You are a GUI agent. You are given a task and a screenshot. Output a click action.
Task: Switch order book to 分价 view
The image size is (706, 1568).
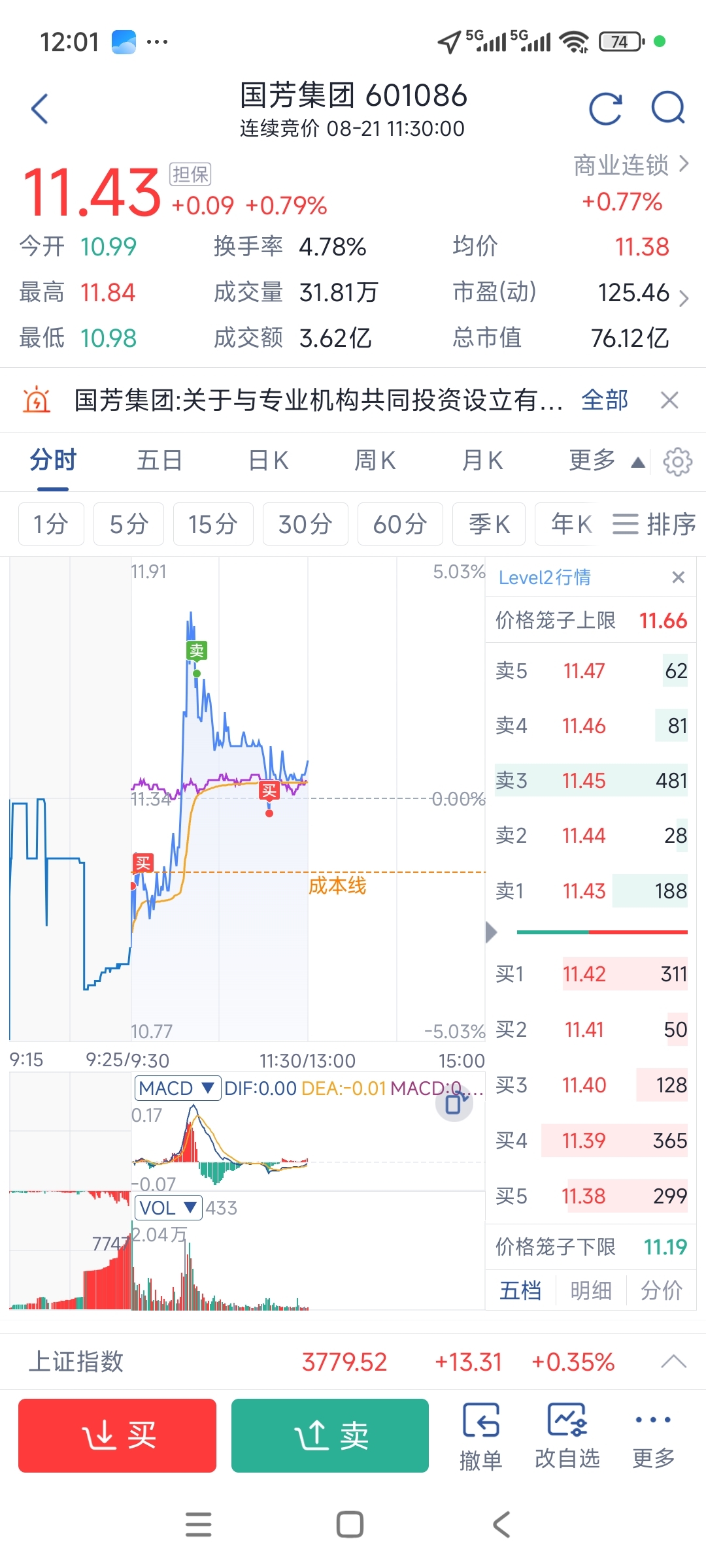(662, 1290)
